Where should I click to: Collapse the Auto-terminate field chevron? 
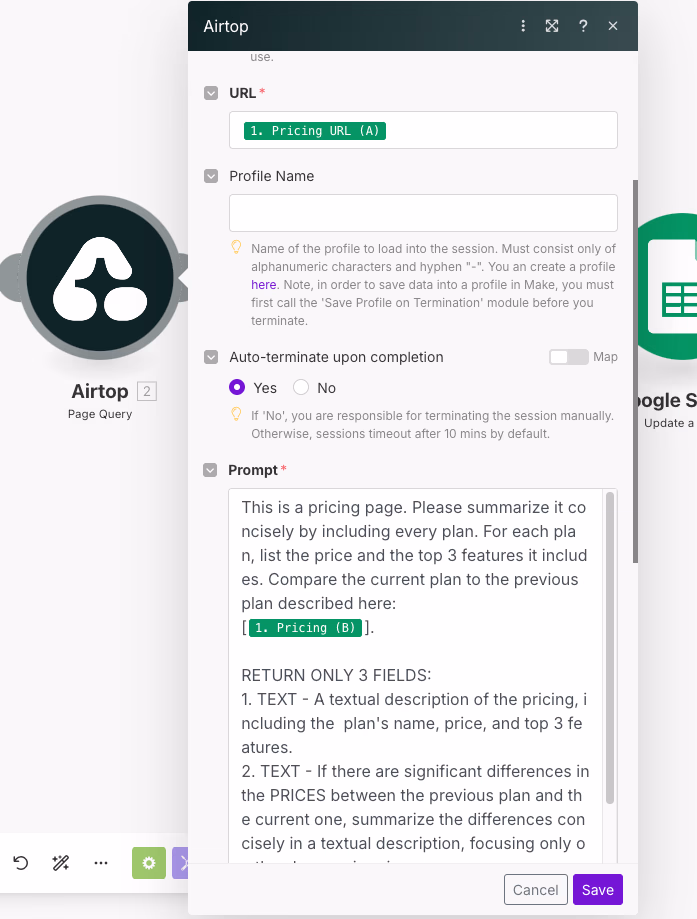click(x=211, y=357)
